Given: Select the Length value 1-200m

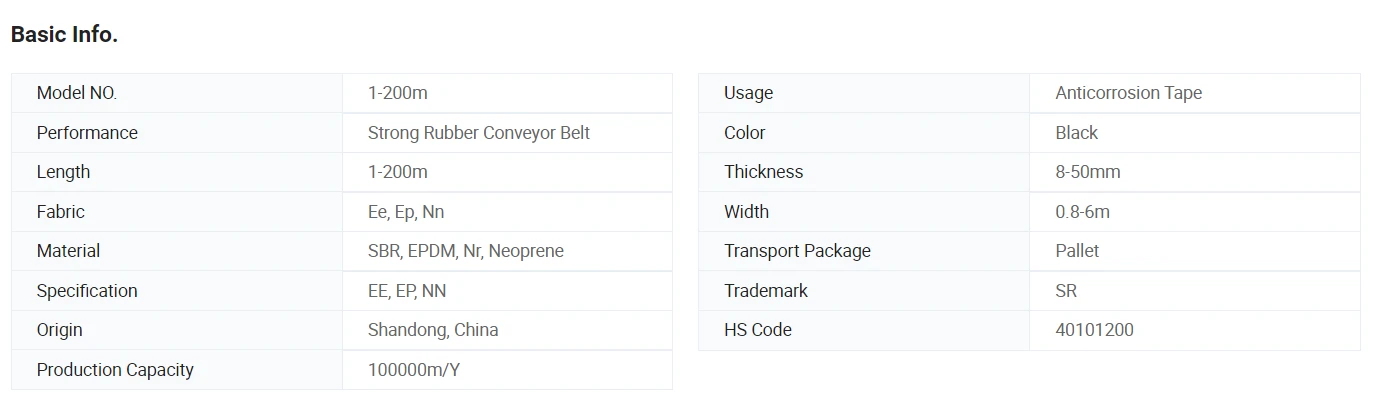Looking at the screenshot, I should click(398, 172).
